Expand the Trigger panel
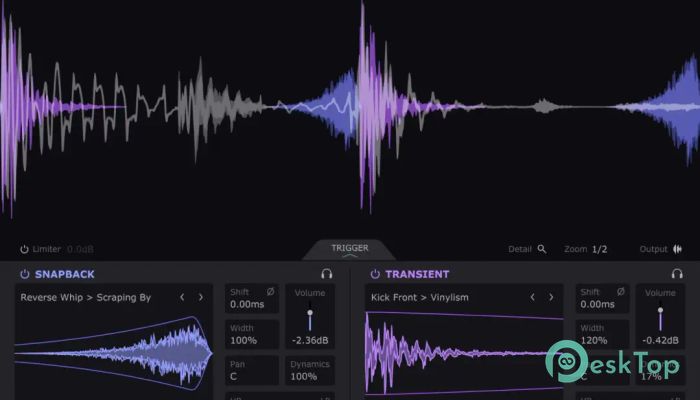This screenshot has height=400, width=700. [x=350, y=250]
